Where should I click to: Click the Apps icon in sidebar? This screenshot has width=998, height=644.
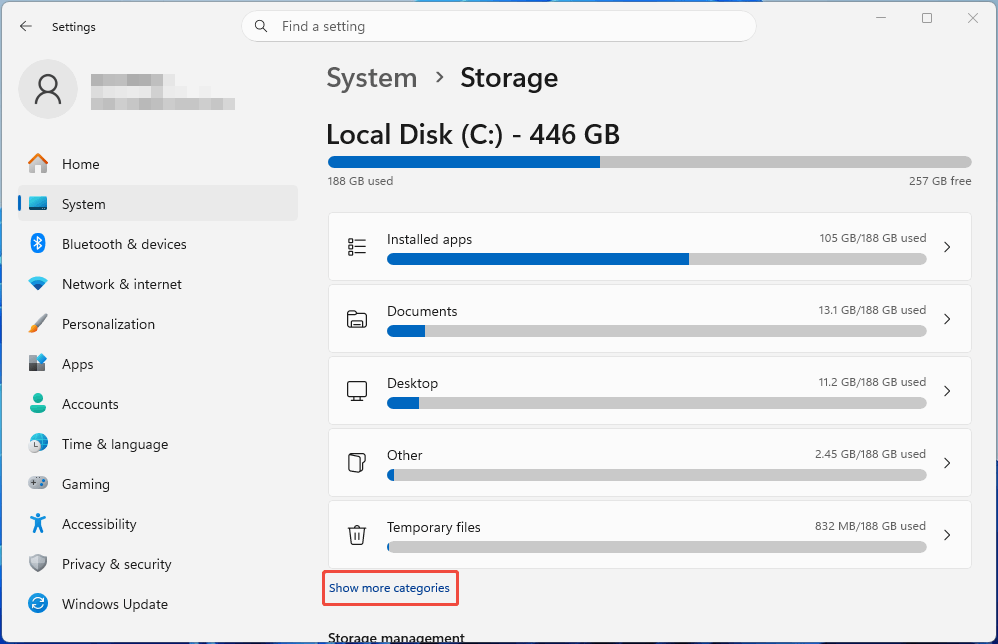(38, 363)
